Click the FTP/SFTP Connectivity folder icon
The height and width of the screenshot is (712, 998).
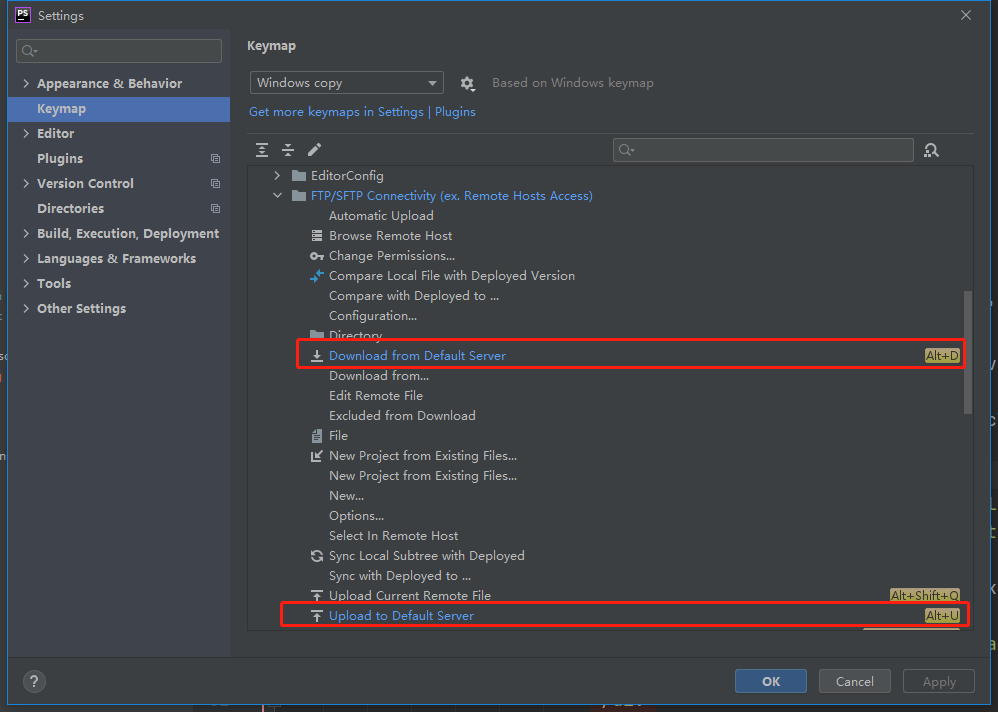299,195
